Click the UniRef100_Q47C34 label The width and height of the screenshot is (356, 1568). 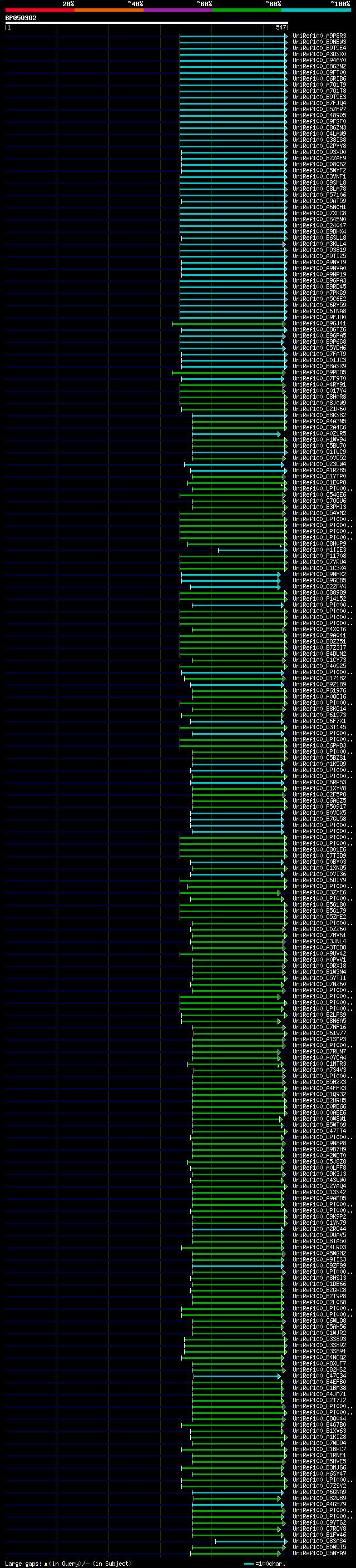click(x=319, y=1376)
